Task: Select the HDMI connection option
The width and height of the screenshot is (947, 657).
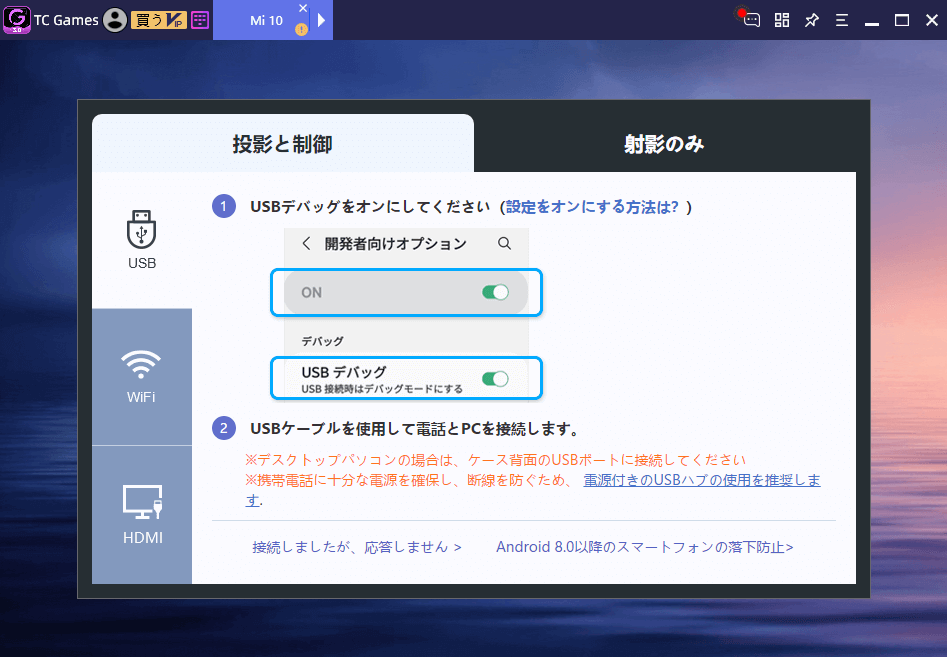Action: pyautogui.click(x=142, y=514)
